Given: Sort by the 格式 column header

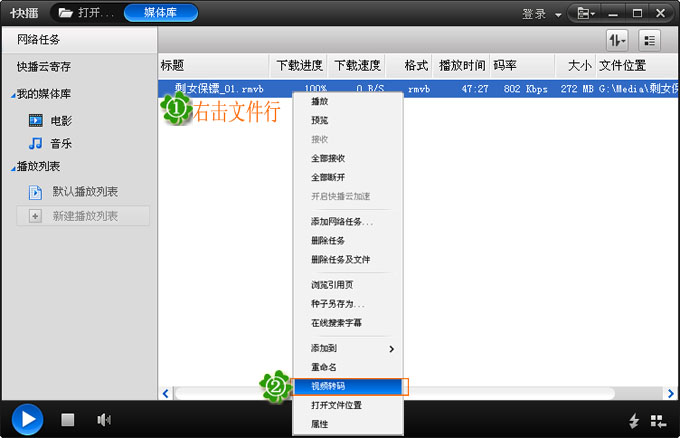Looking at the screenshot, I should 409,65.
